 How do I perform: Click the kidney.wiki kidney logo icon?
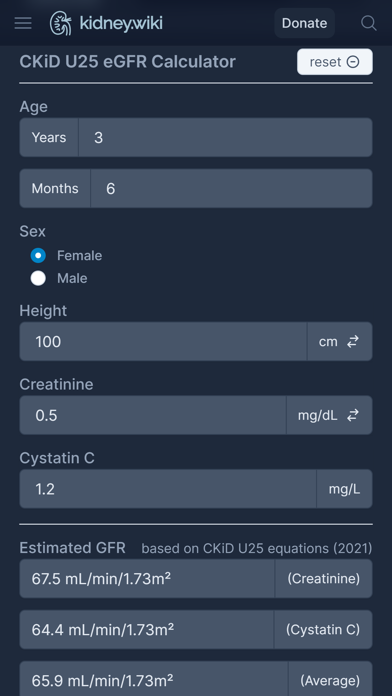pos(61,23)
